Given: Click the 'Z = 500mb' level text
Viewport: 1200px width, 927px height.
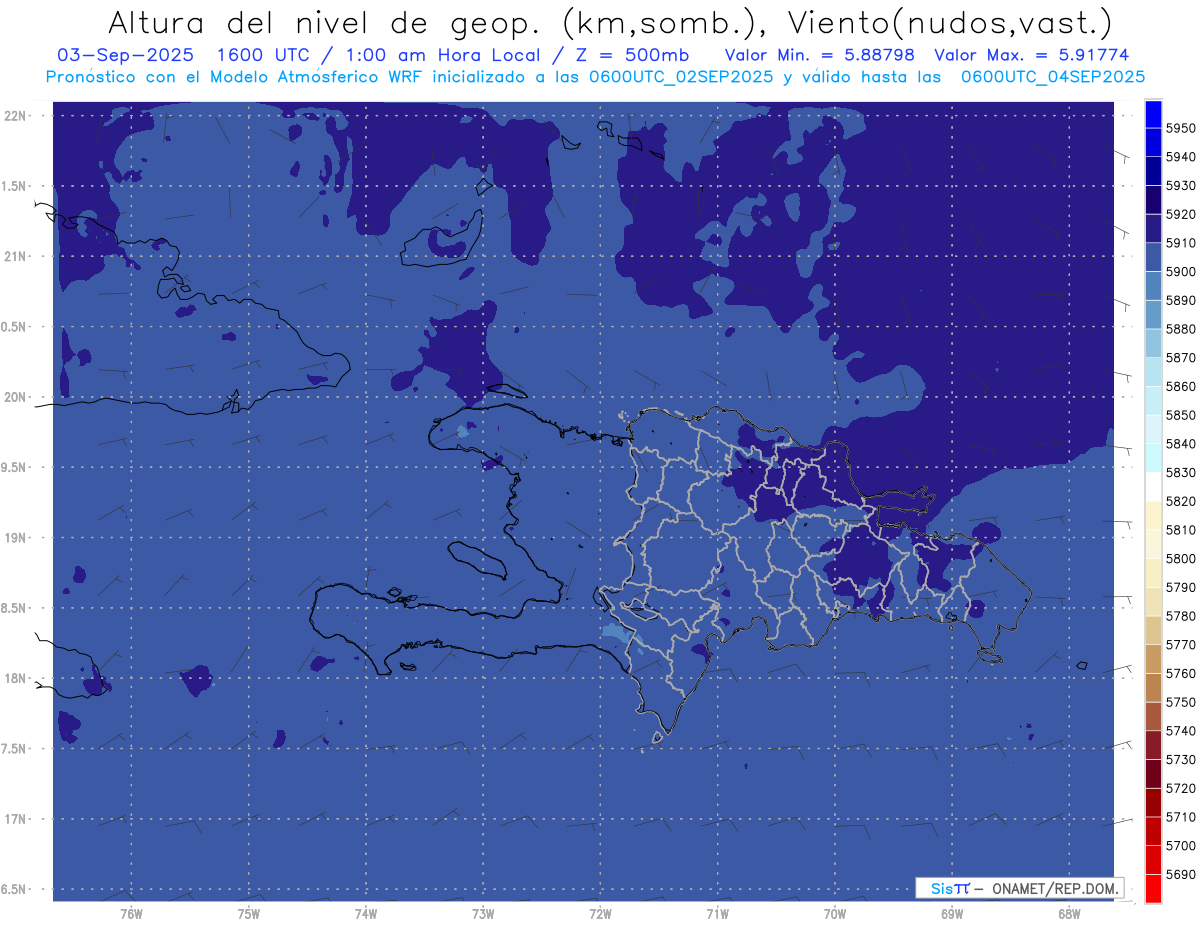Looking at the screenshot, I should (632, 56).
